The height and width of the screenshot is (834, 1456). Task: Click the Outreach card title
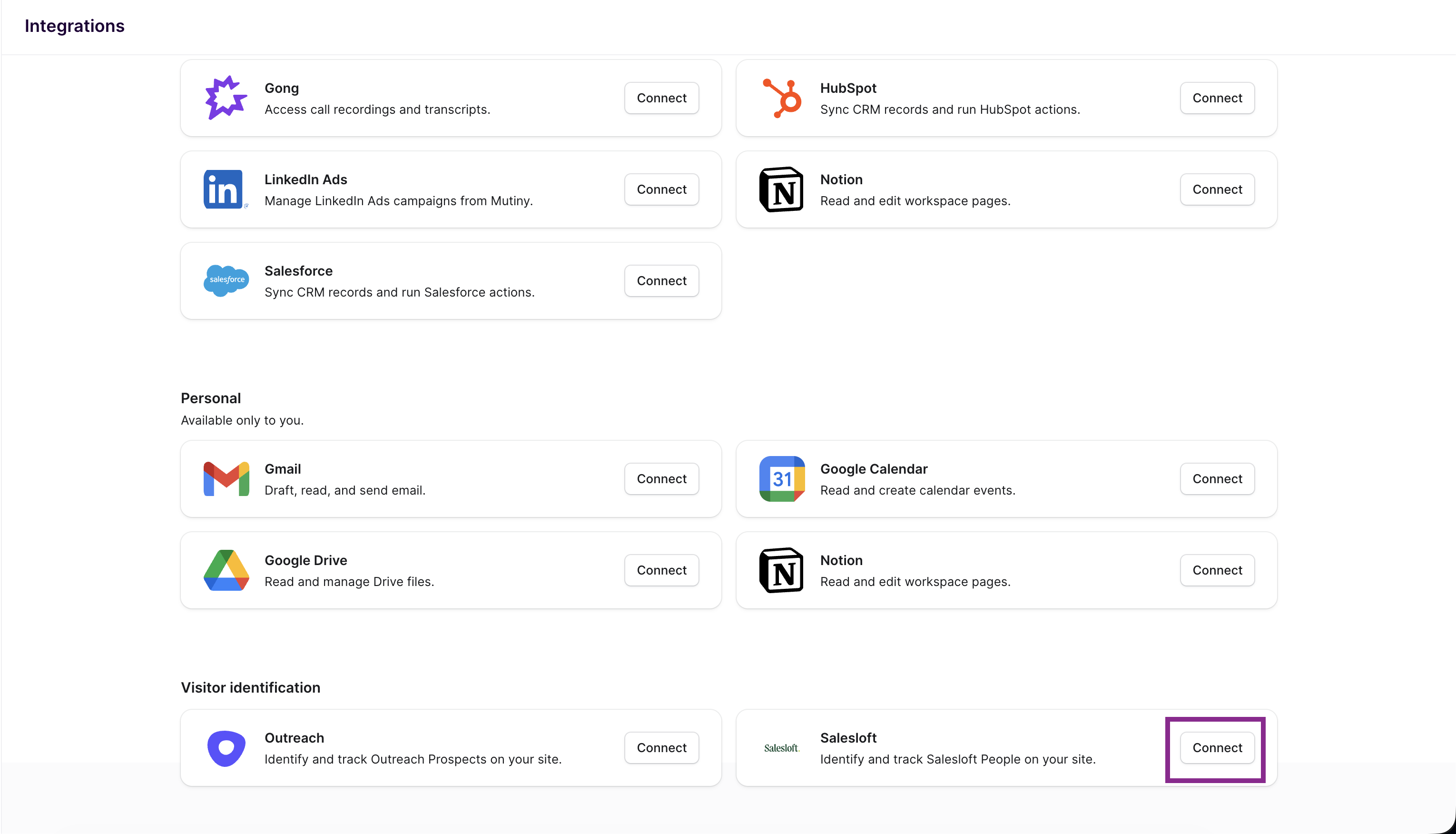coord(294,738)
